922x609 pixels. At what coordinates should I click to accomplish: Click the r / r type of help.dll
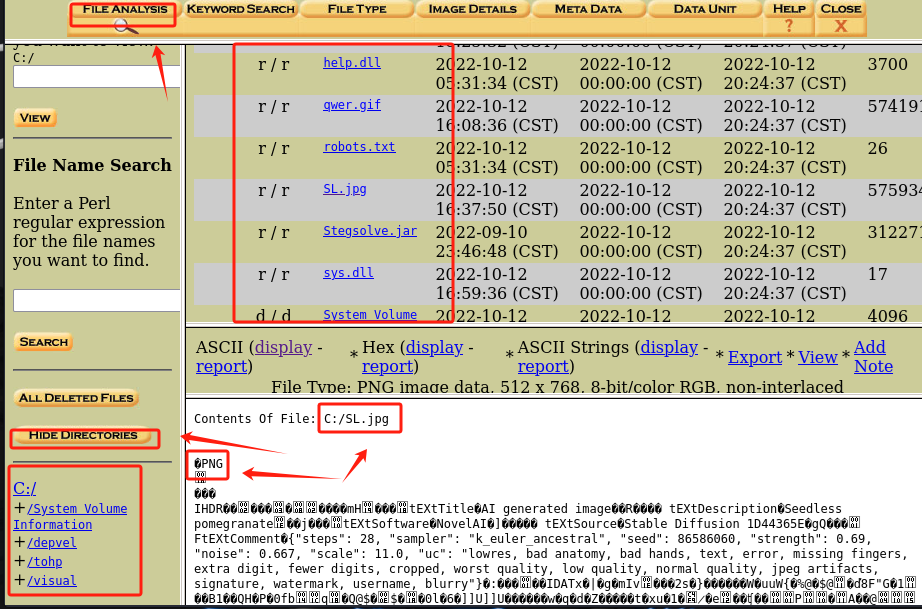(273, 64)
